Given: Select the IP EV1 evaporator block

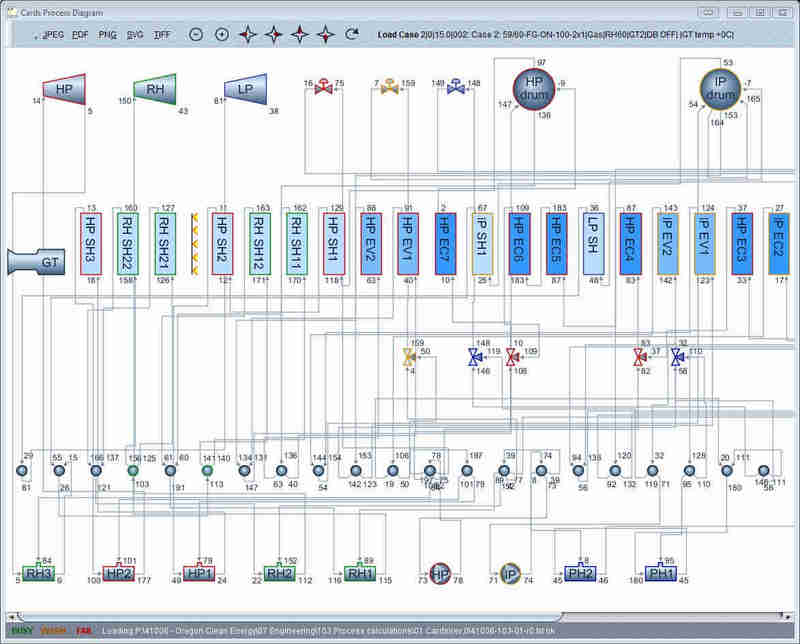Looking at the screenshot, I should (705, 244).
